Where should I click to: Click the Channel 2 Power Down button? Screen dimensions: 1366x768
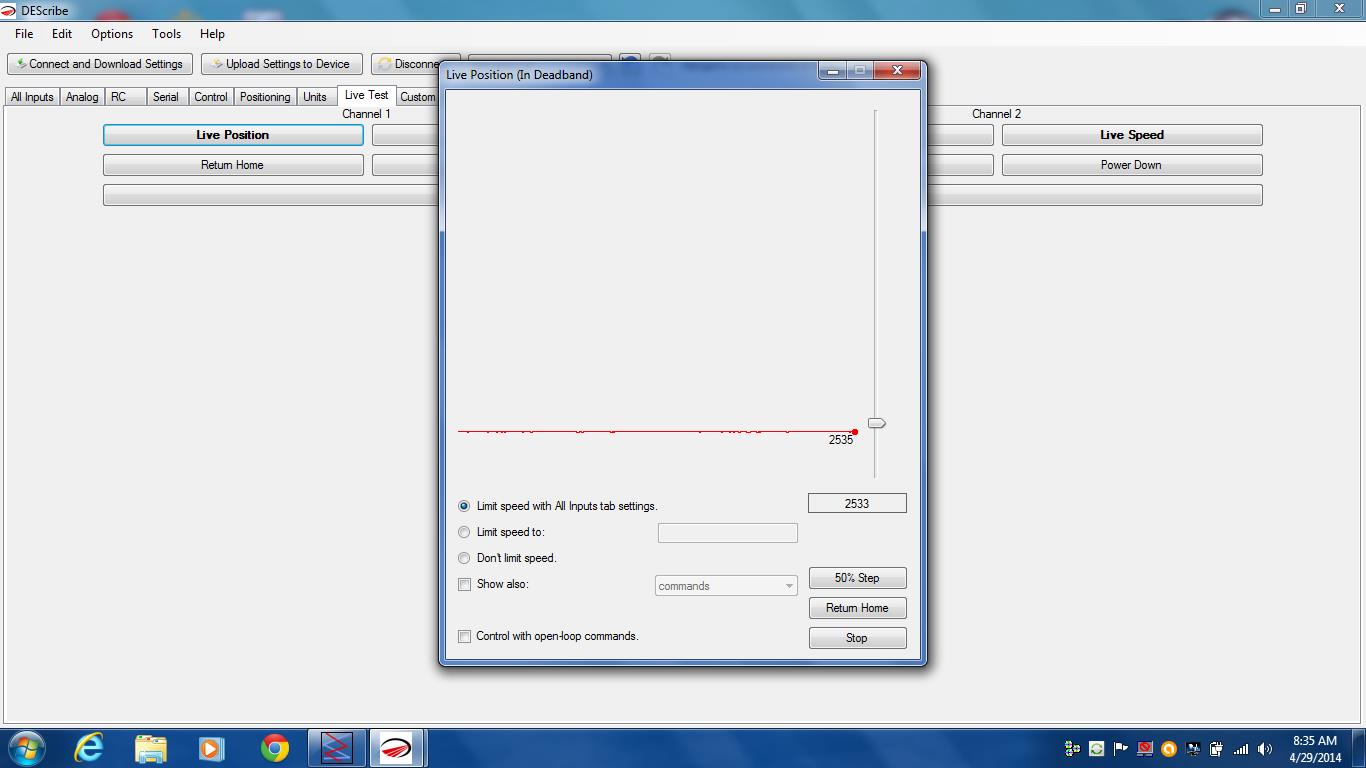click(x=1132, y=165)
